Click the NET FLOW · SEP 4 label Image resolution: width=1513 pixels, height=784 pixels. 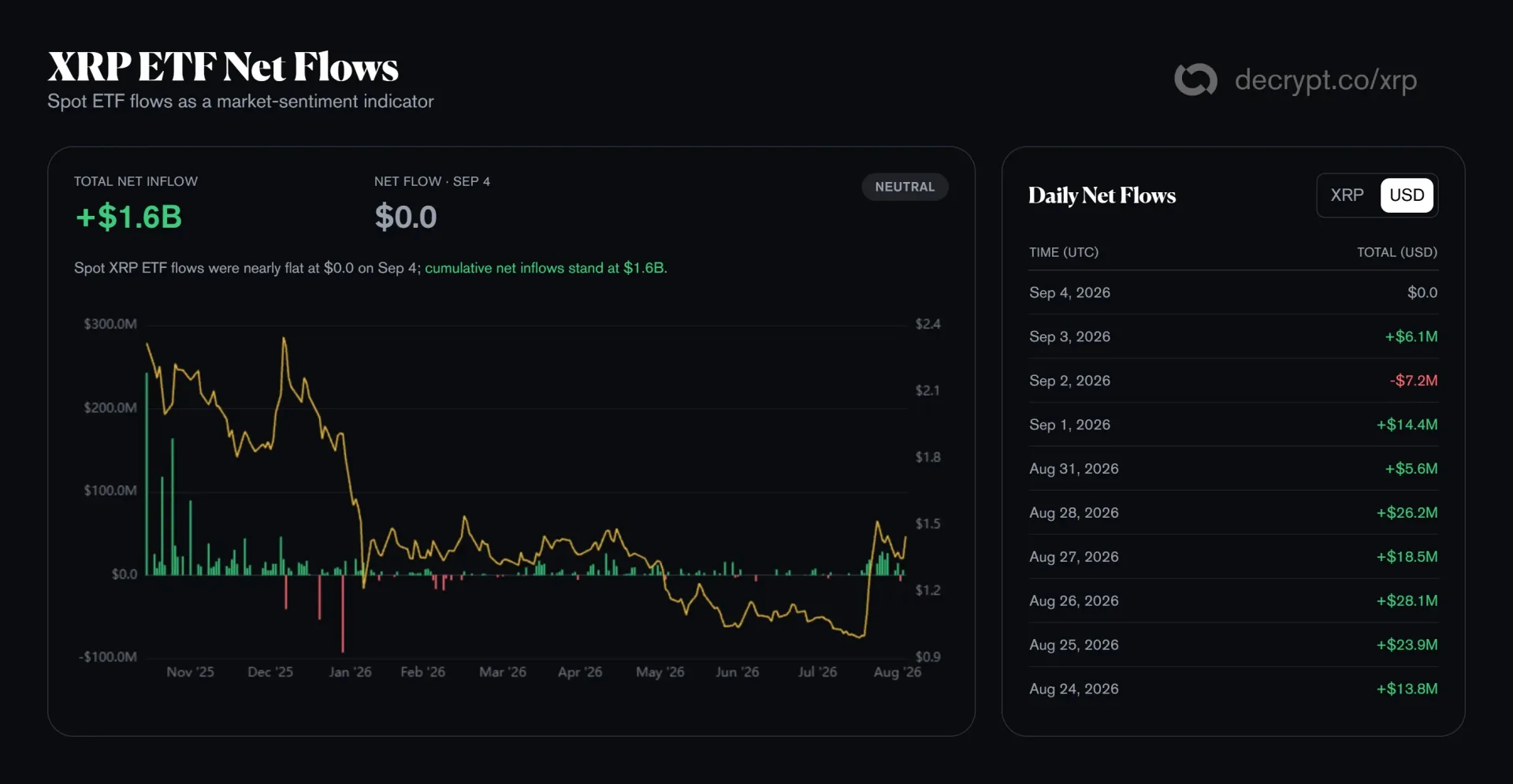click(432, 181)
